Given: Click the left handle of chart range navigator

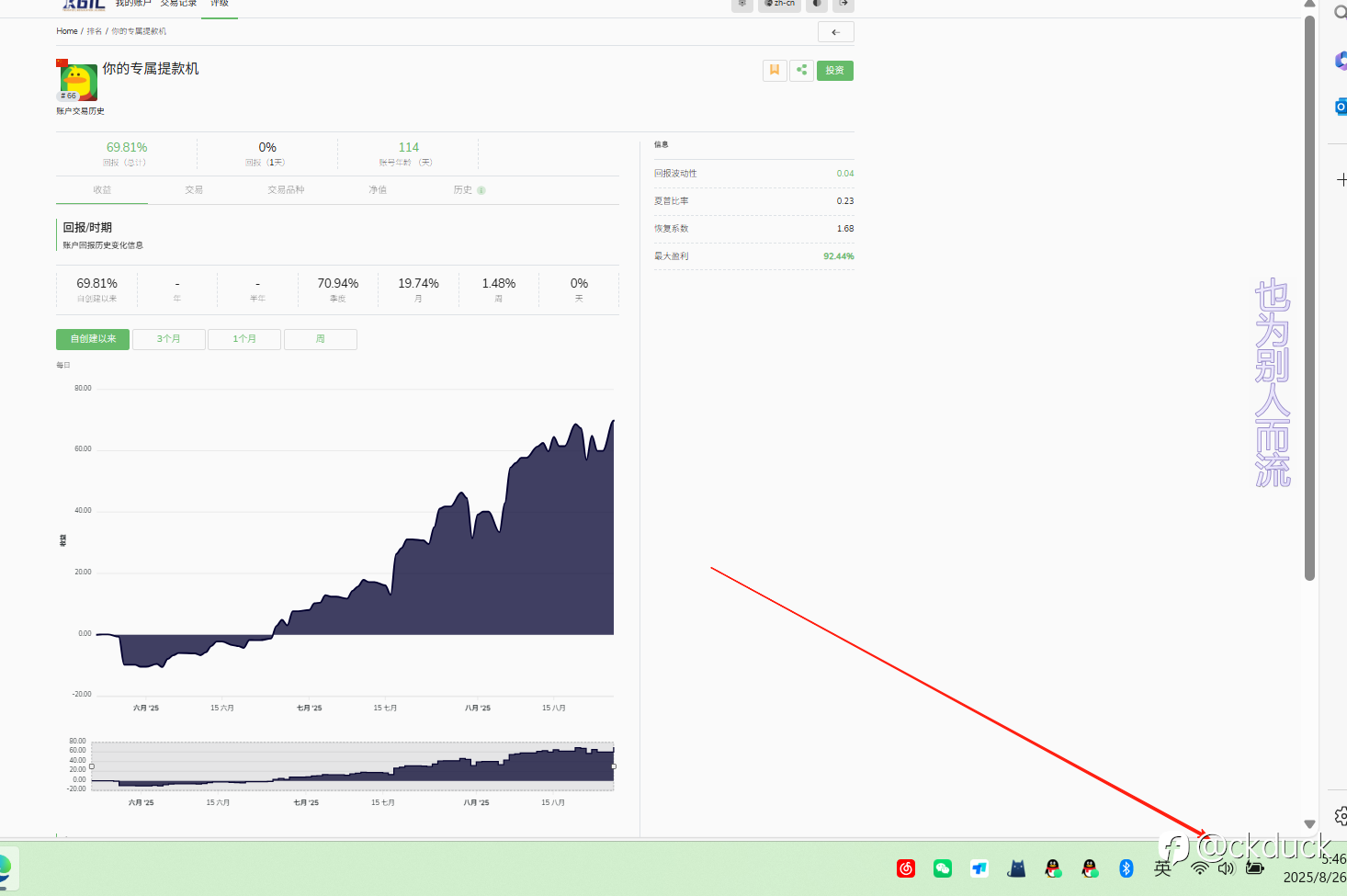Looking at the screenshot, I should tap(92, 766).
